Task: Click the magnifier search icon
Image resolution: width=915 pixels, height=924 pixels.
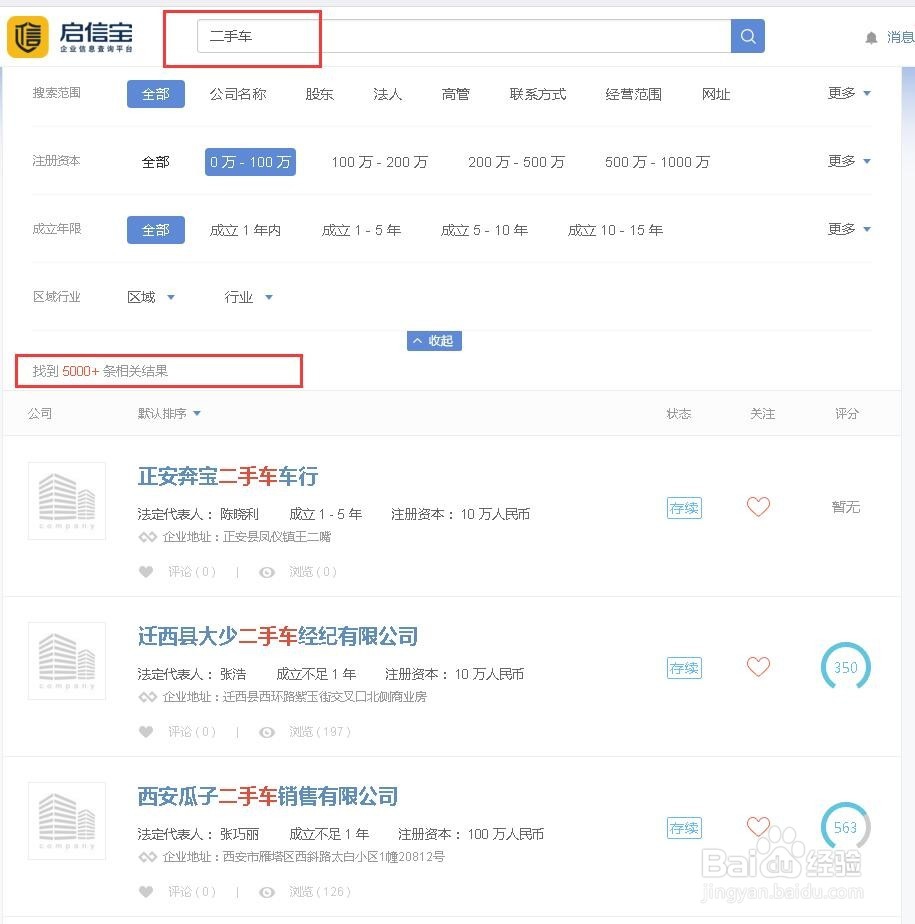Action: pyautogui.click(x=747, y=35)
